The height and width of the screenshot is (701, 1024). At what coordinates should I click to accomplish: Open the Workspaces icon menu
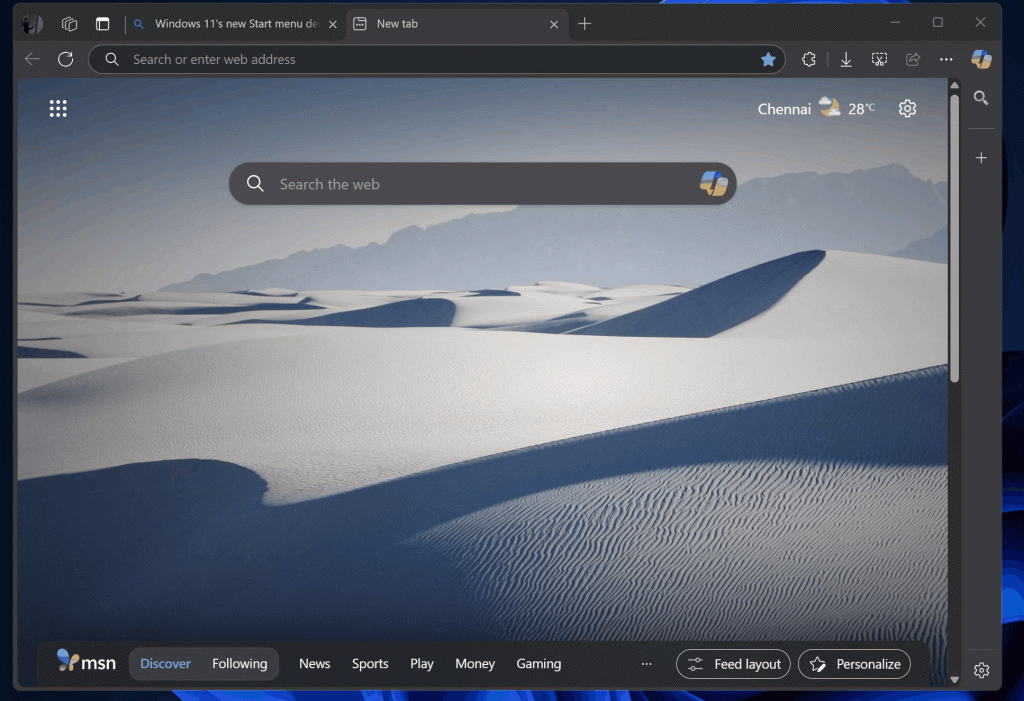tap(69, 24)
